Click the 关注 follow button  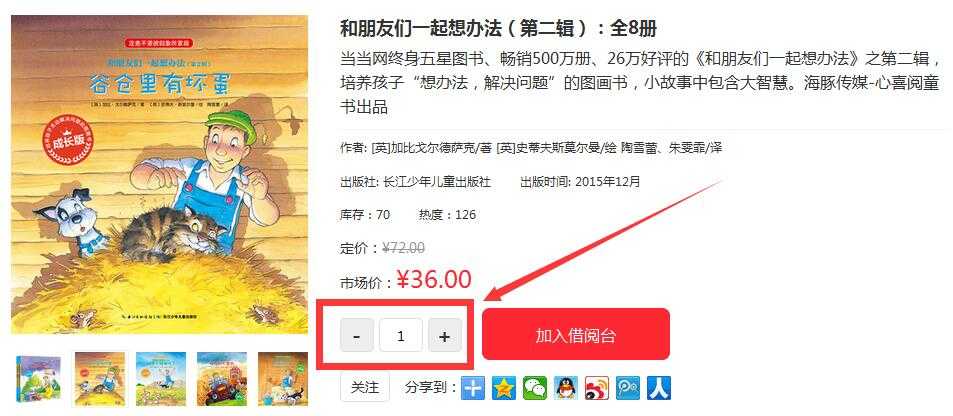pos(365,387)
